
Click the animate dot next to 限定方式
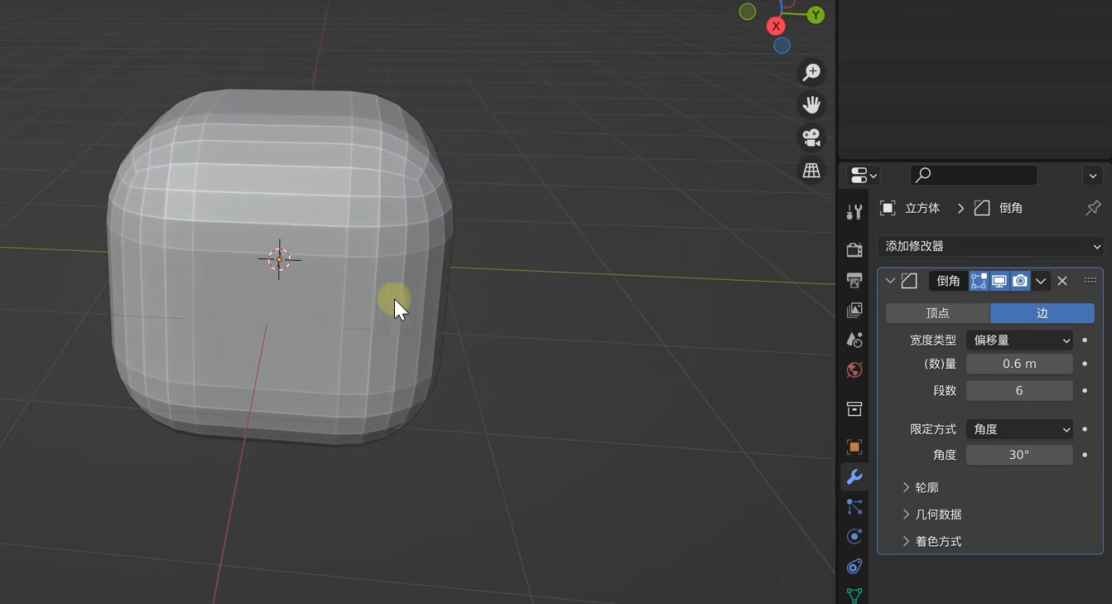1085,429
